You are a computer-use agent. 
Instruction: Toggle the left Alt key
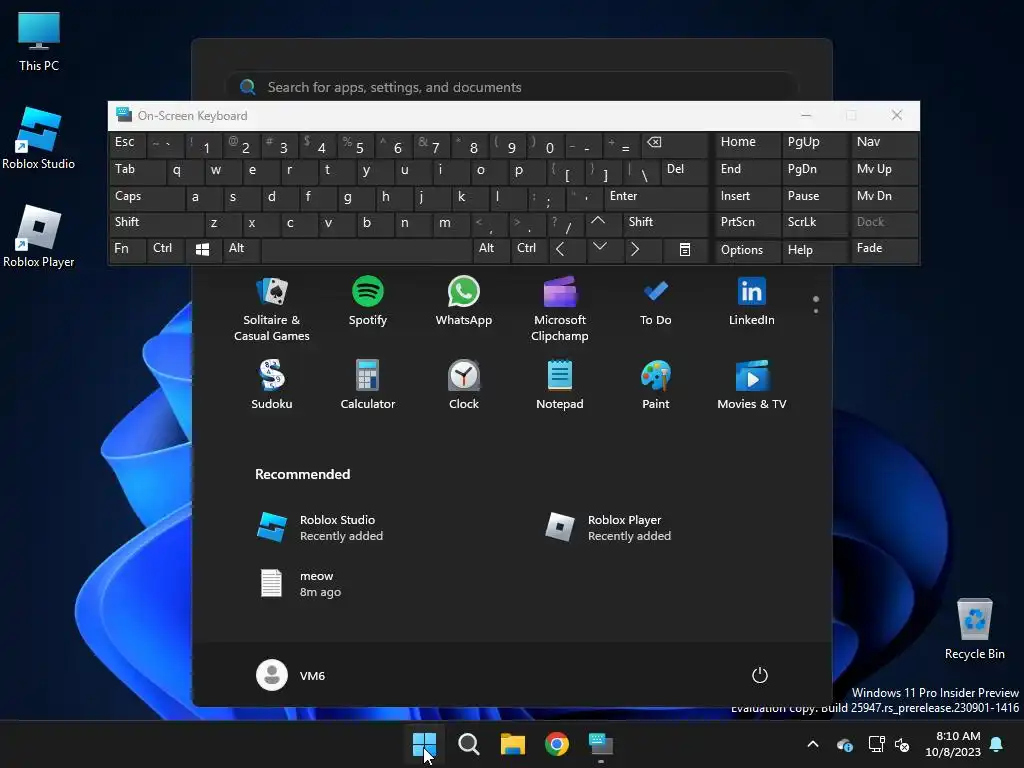point(240,250)
